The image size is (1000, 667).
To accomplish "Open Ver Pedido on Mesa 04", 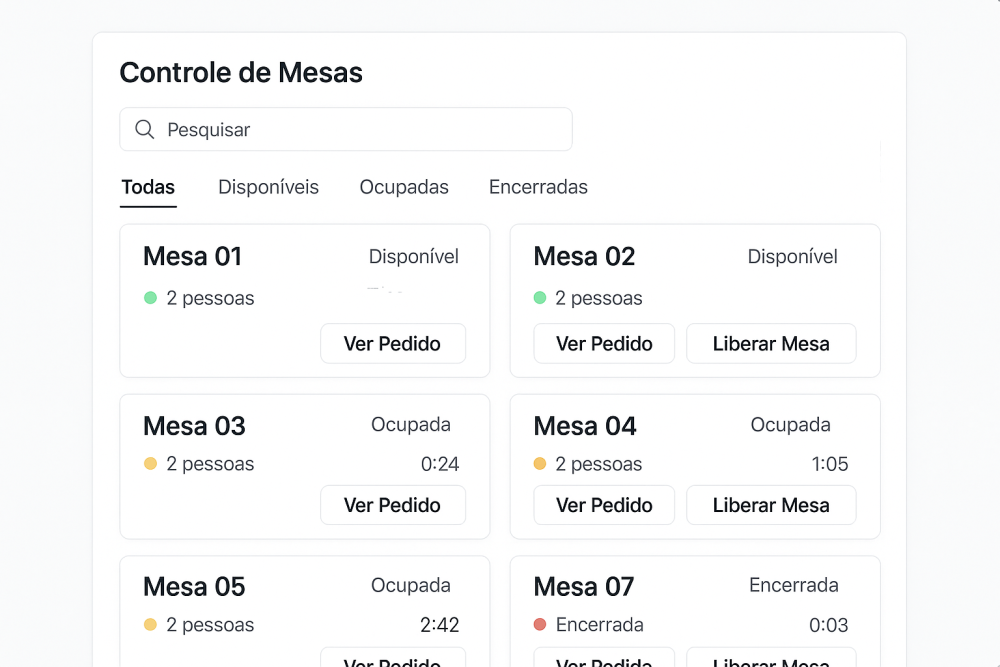I will coord(604,505).
